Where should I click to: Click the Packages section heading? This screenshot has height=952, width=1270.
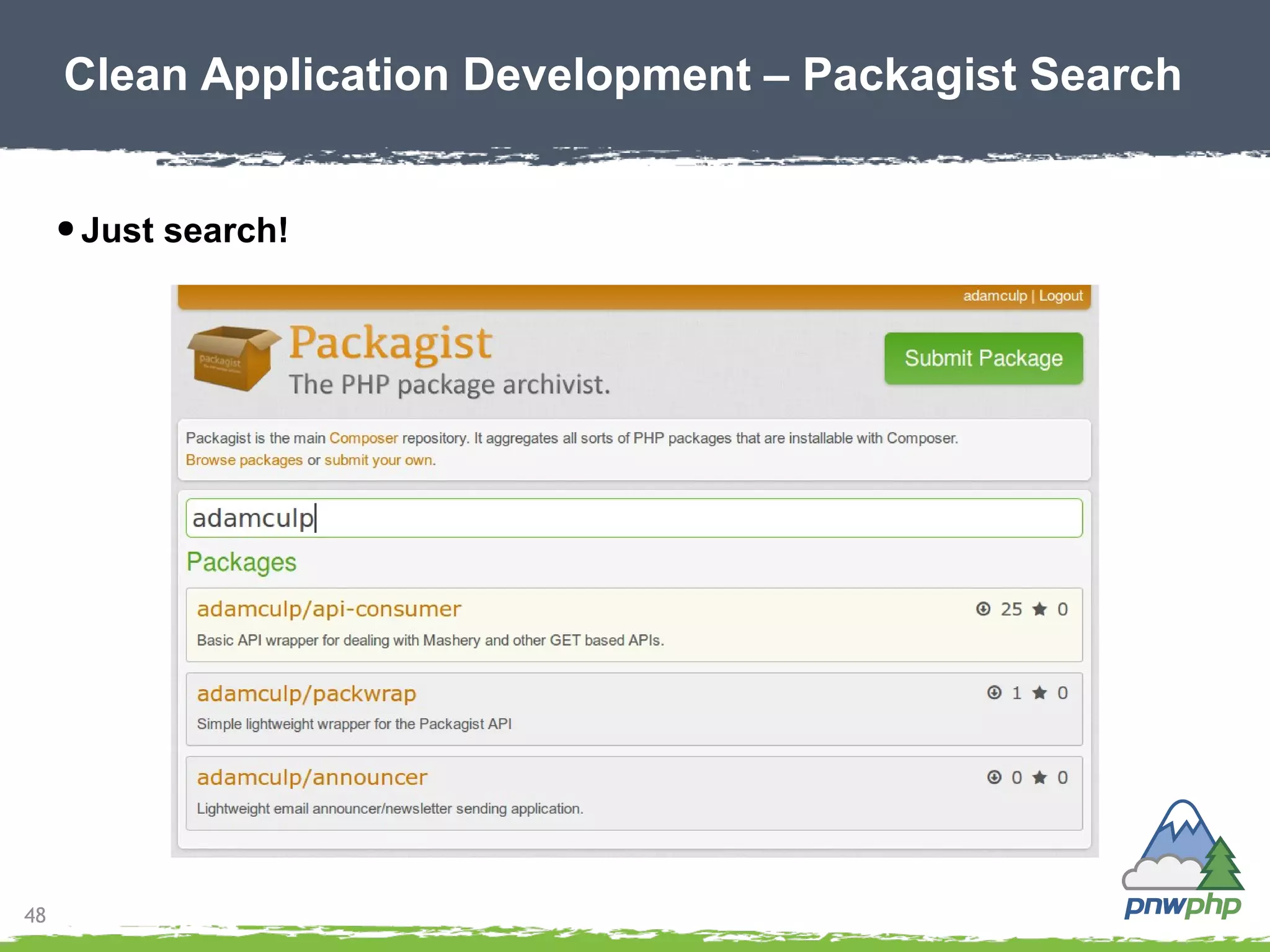pos(241,562)
